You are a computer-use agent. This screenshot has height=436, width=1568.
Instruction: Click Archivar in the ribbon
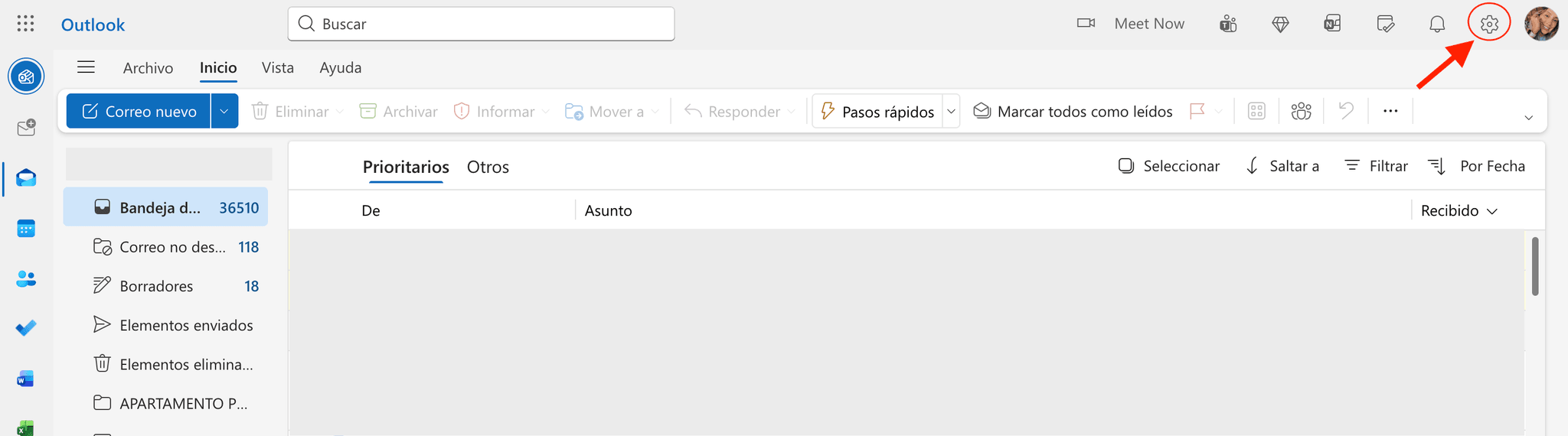(x=398, y=112)
